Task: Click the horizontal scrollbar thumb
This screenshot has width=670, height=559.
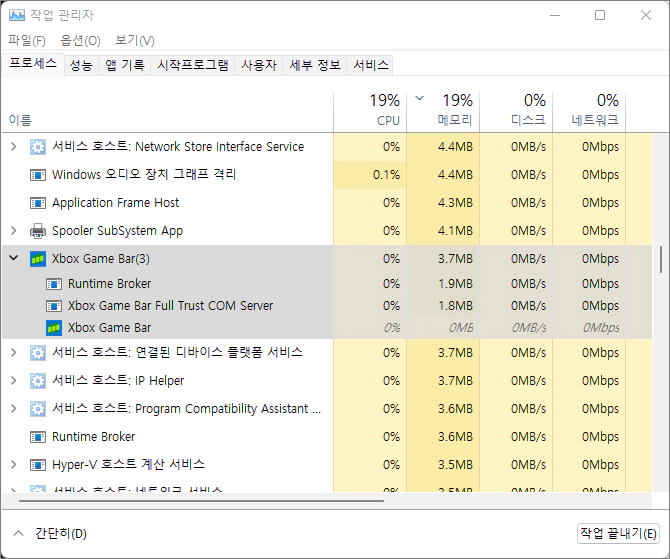Action: click(x=201, y=500)
